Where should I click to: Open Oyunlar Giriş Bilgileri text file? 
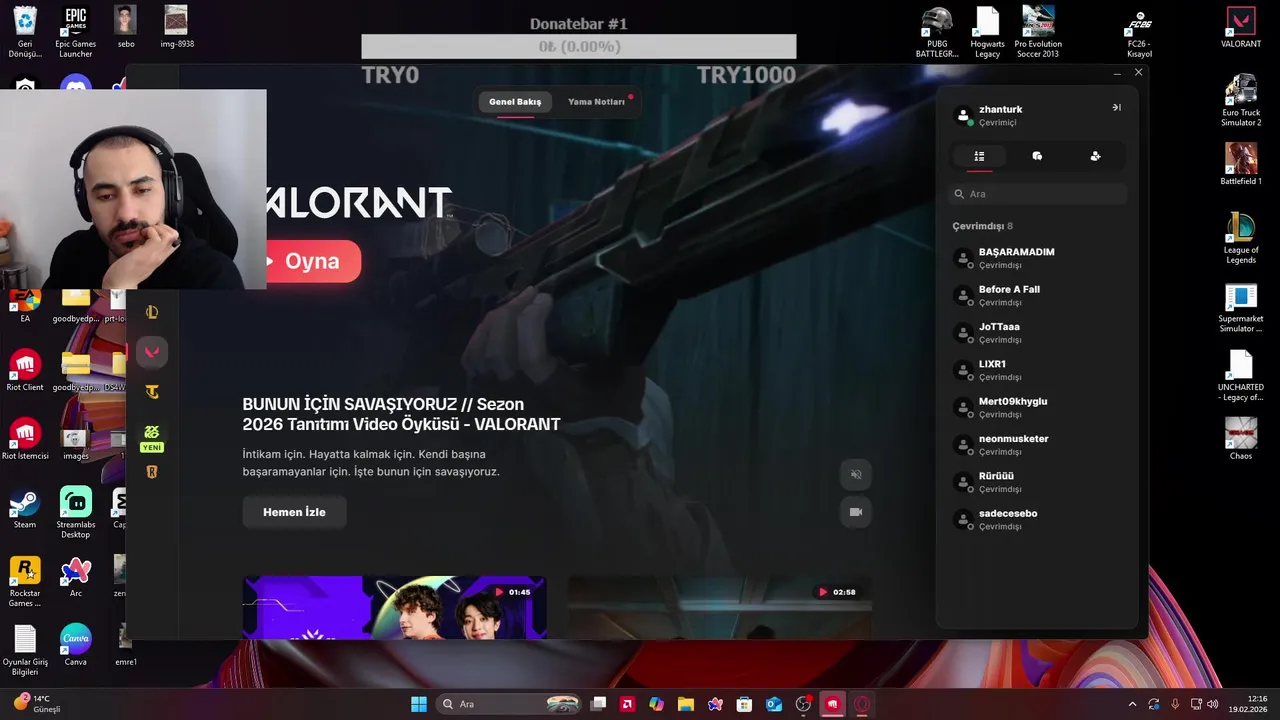pos(25,650)
